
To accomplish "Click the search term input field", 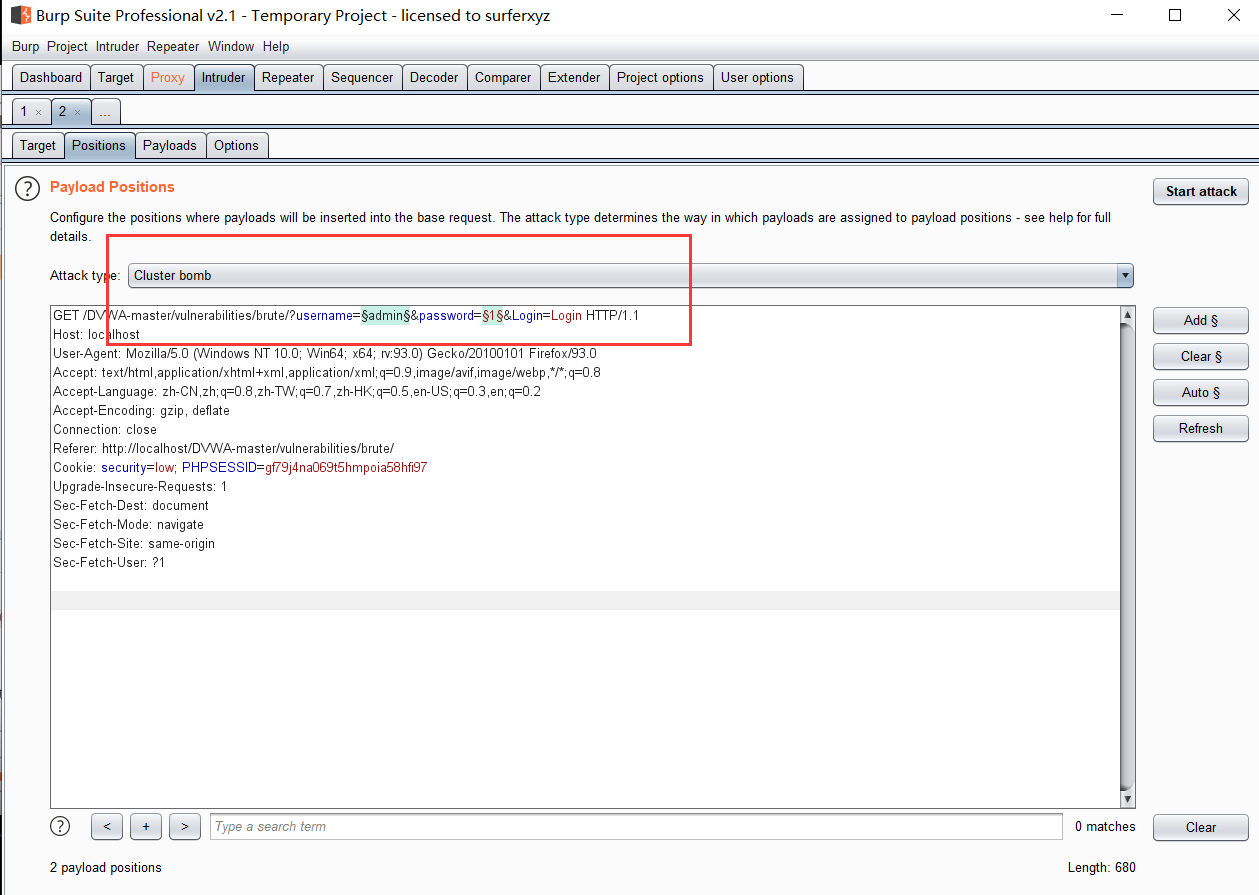I will (x=636, y=827).
